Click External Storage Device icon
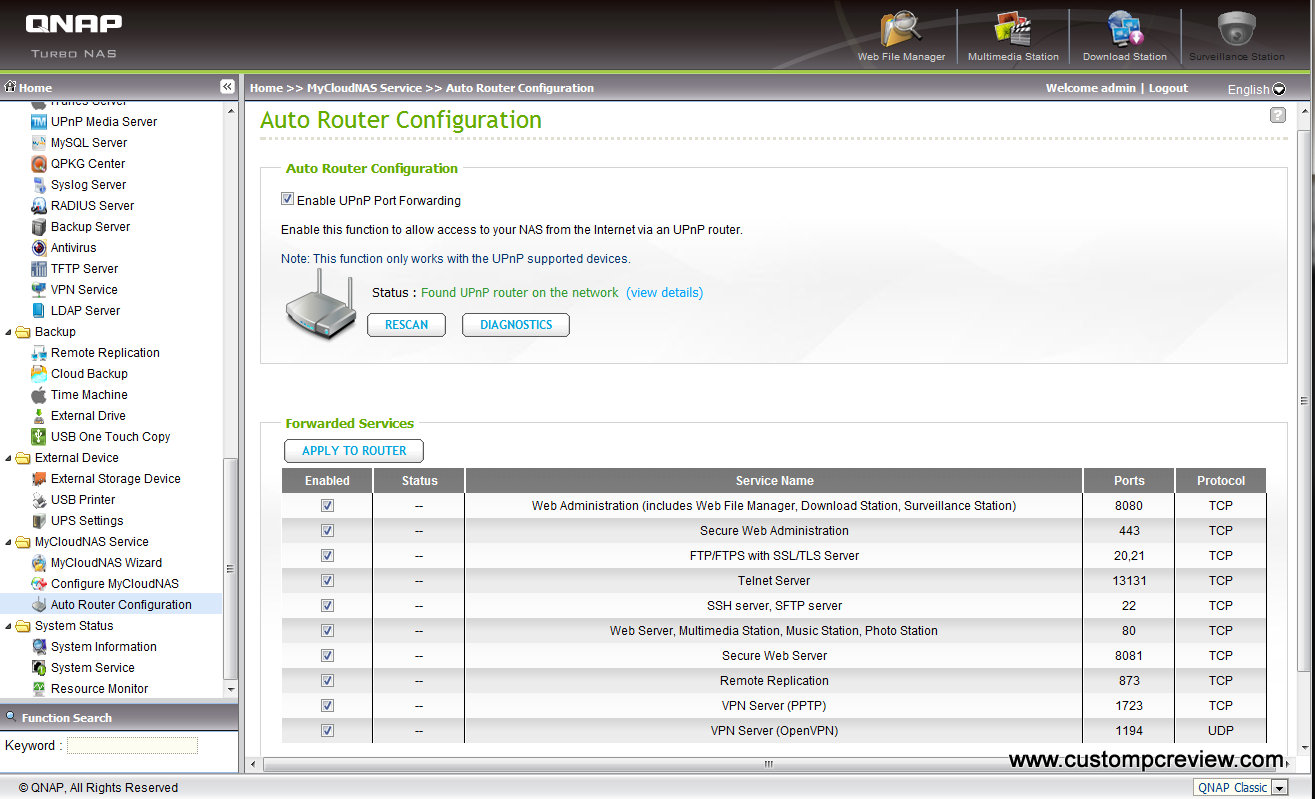This screenshot has width=1315, height=799. click(39, 478)
